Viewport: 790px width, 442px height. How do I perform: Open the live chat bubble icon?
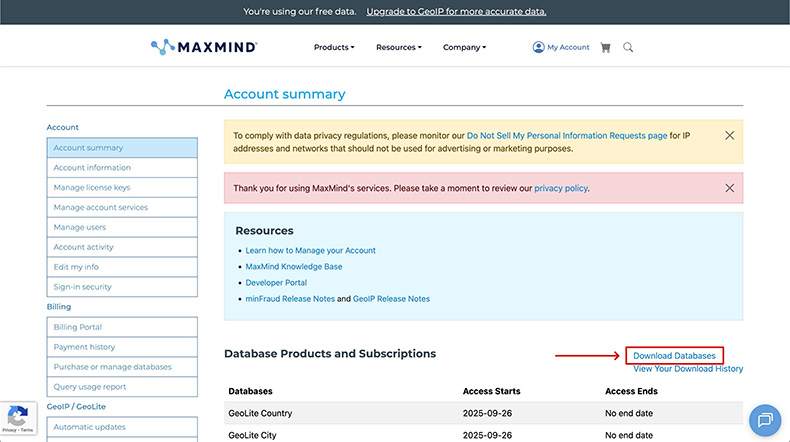click(x=765, y=420)
